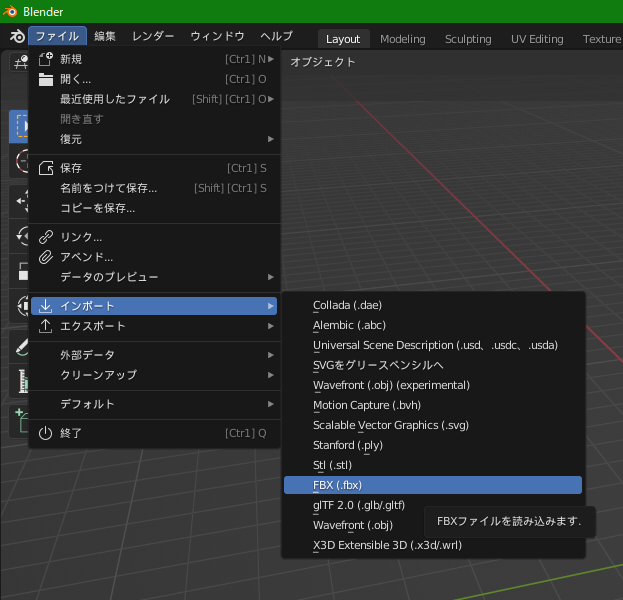Click the download-arrow icon beside インポート
Screen dimensions: 623x600
(46, 306)
